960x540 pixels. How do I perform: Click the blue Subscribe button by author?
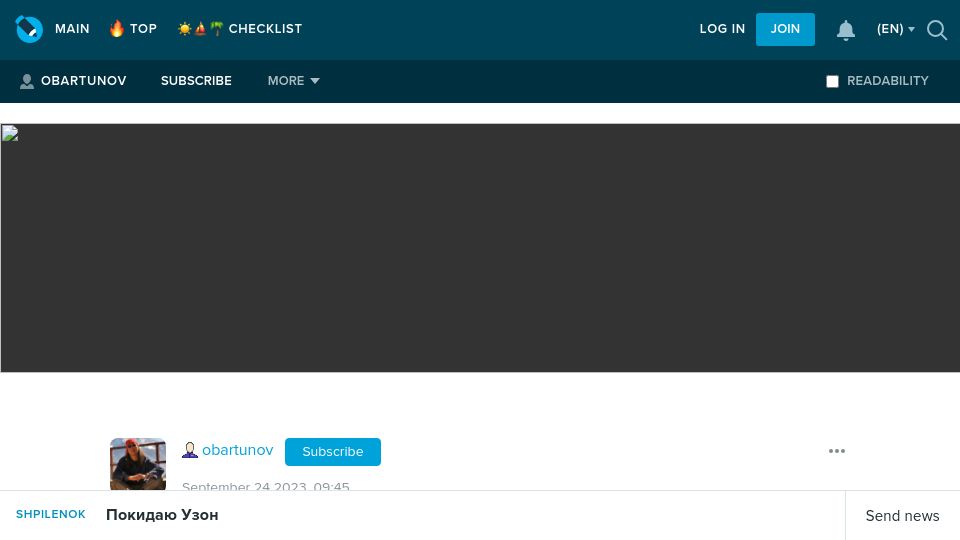click(332, 452)
